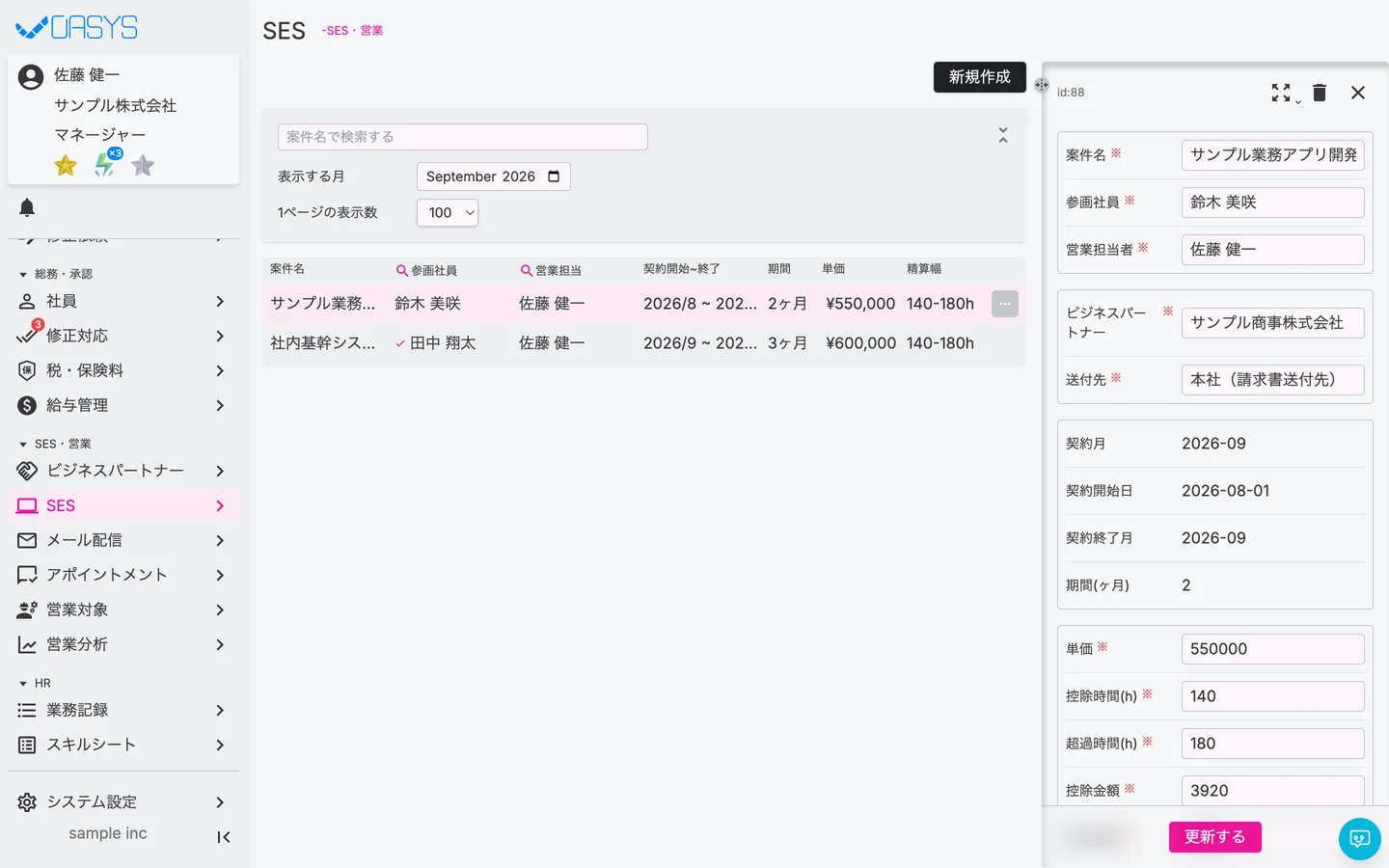
Task: Collapse the SES・営業 section
Action: (x=23, y=445)
